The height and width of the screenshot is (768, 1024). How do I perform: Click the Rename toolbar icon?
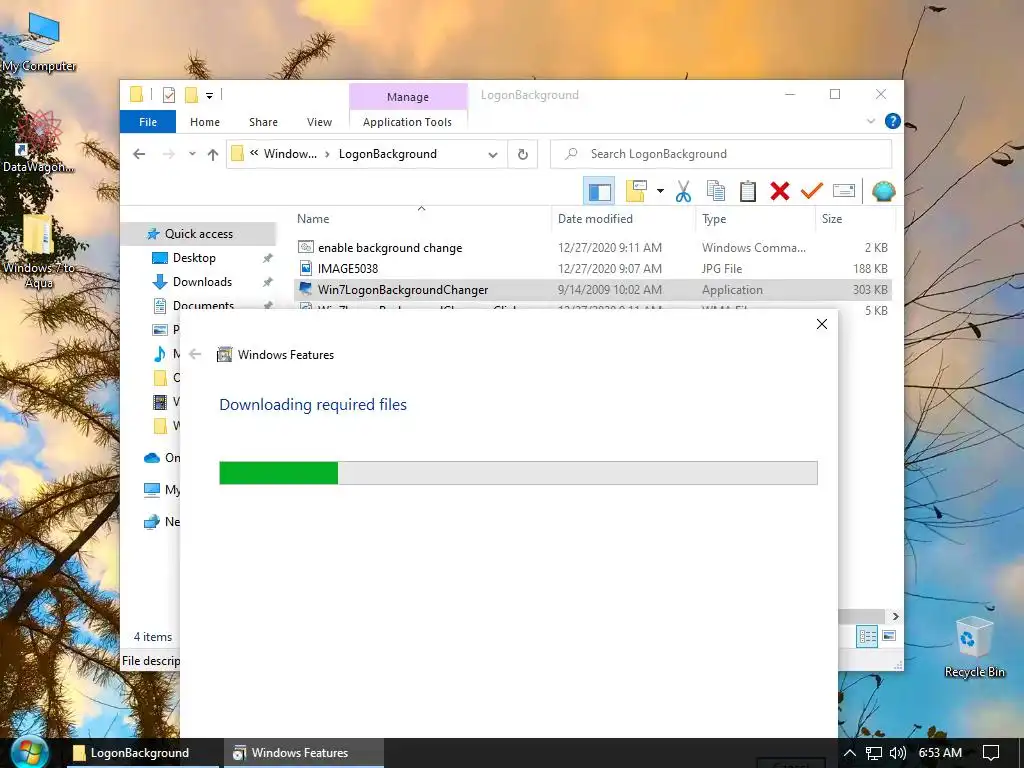point(844,191)
